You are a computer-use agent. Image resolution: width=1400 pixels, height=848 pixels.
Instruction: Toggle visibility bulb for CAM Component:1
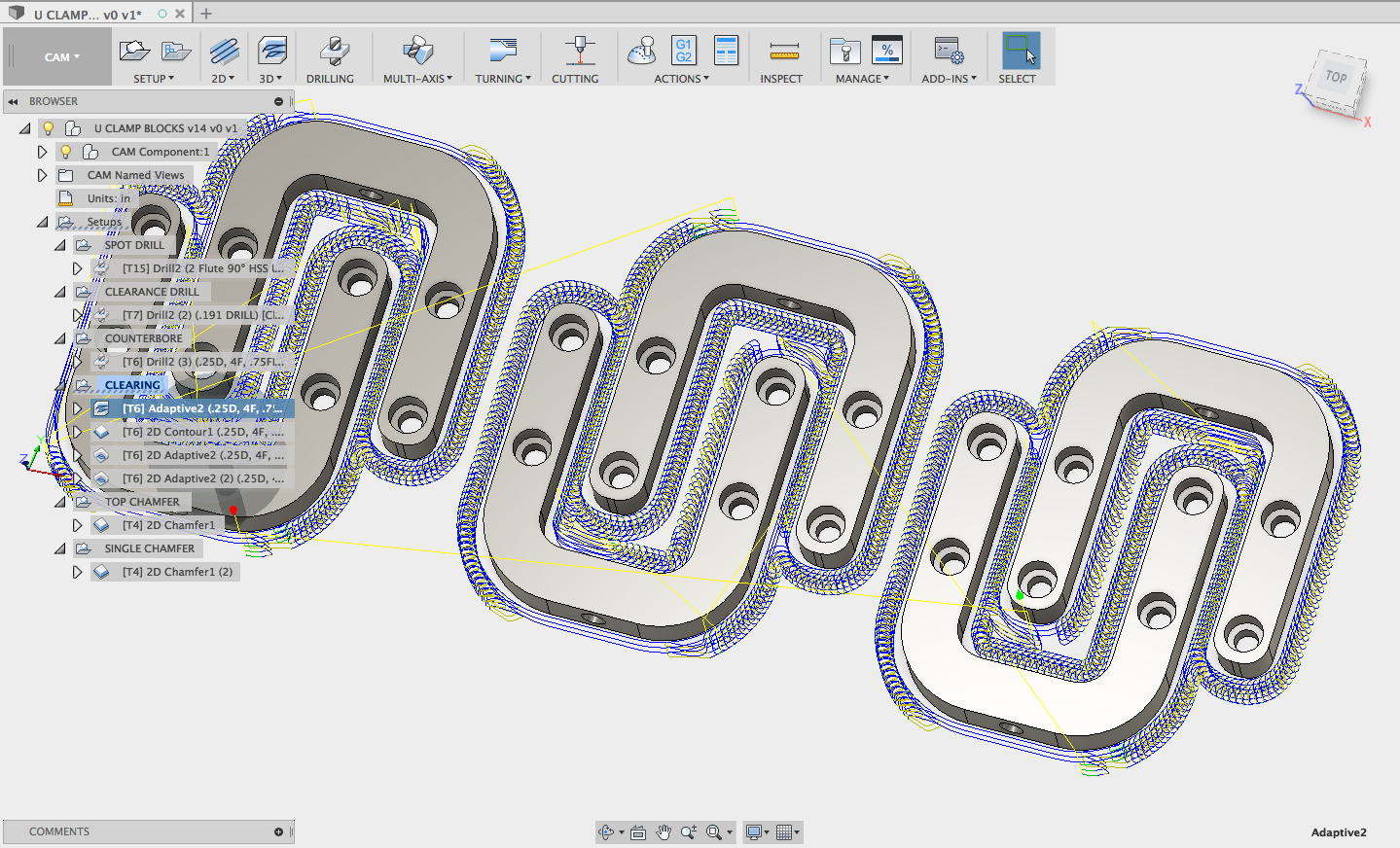[65, 151]
